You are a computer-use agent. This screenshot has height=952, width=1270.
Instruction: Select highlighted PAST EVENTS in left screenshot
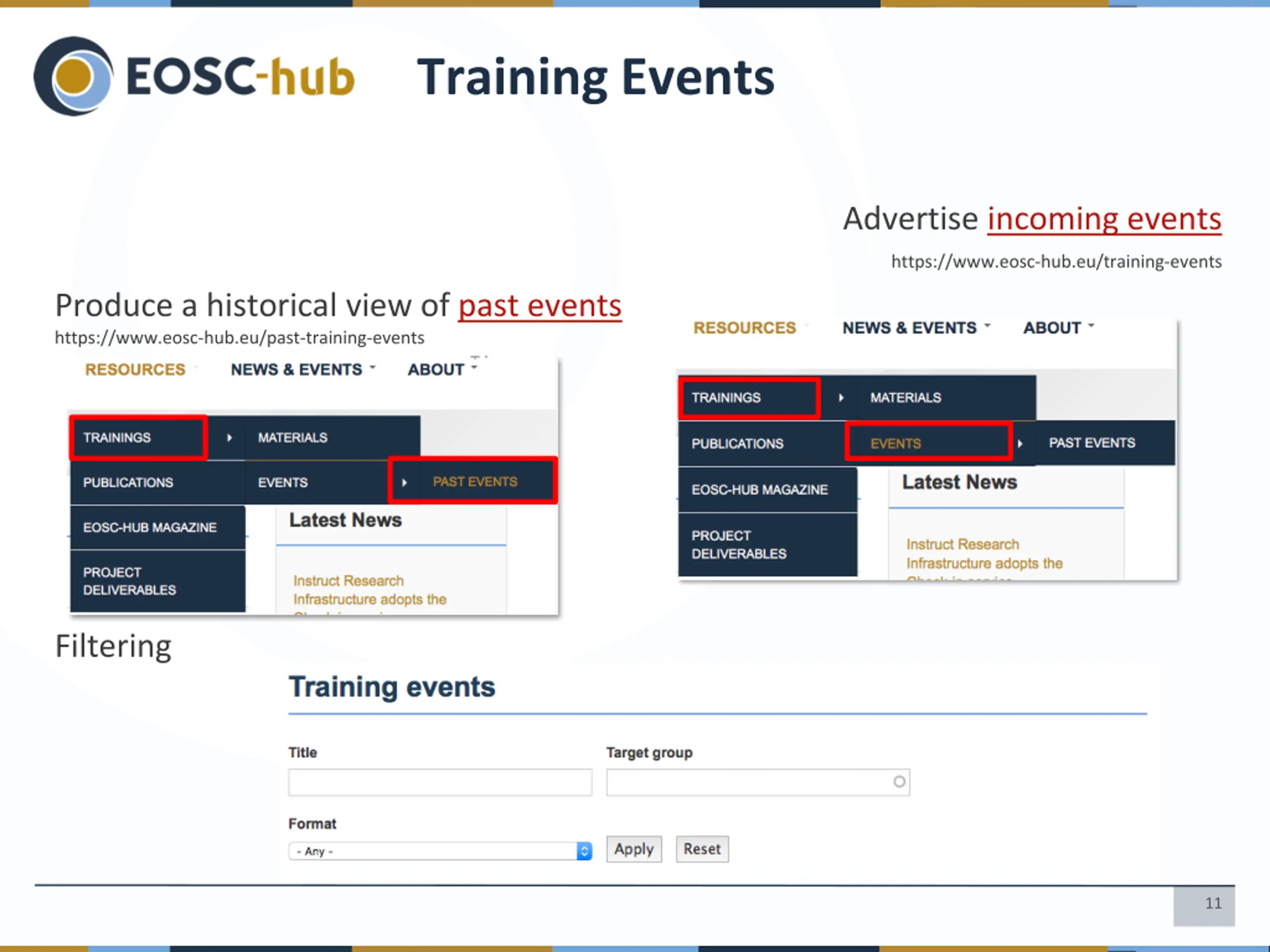point(473,481)
